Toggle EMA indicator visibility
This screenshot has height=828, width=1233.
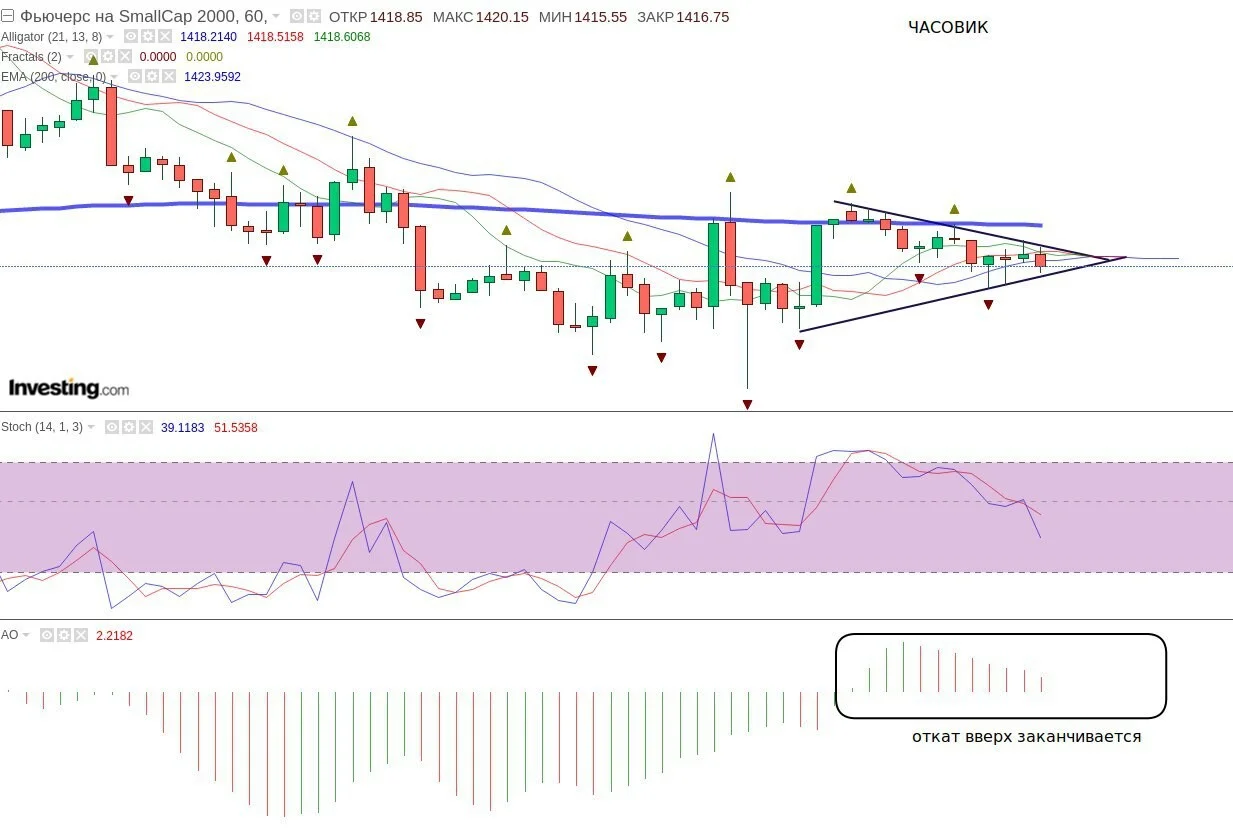pyautogui.click(x=135, y=77)
